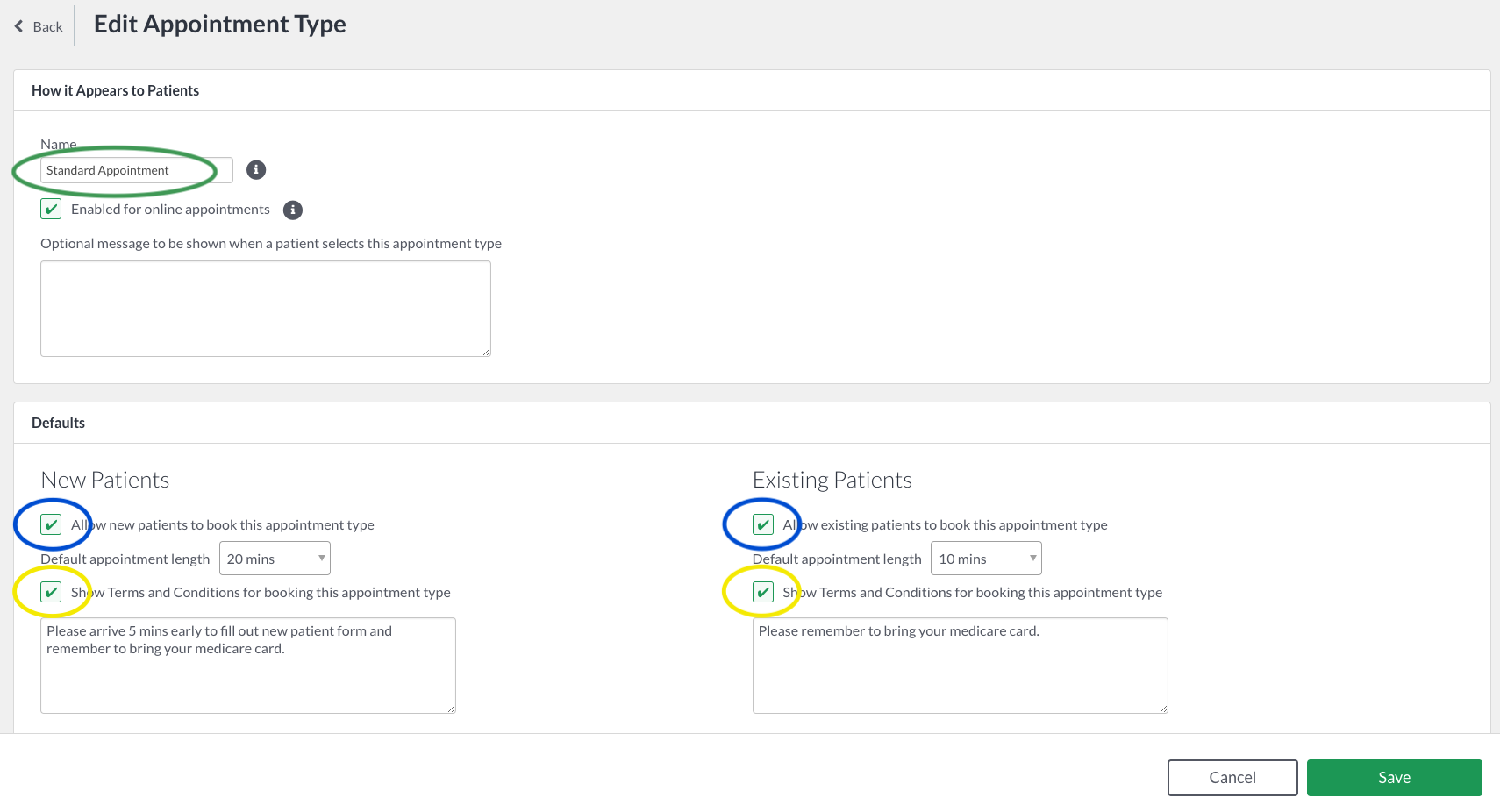This screenshot has width=1500, height=812.
Task: Toggle Allow existing patients to book checkbox
Action: (763, 524)
